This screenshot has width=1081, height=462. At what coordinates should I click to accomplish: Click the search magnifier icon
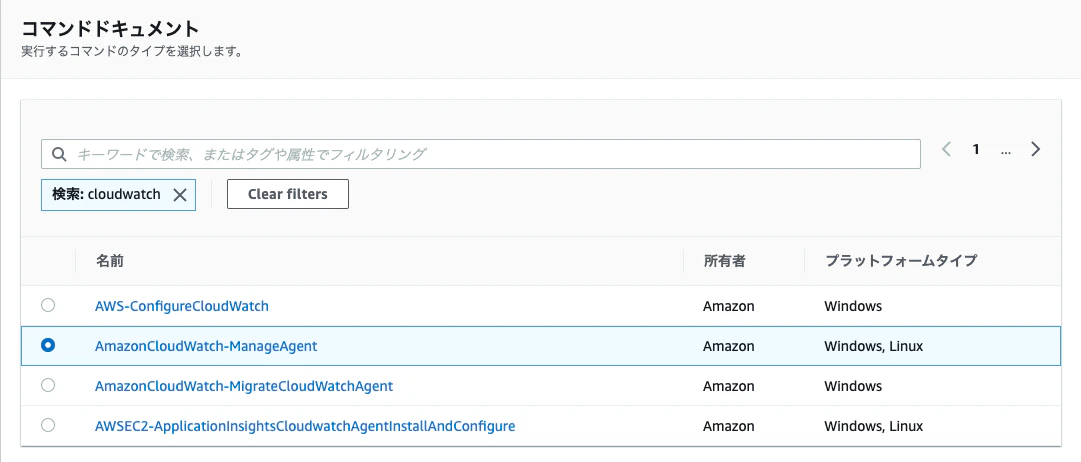point(59,154)
